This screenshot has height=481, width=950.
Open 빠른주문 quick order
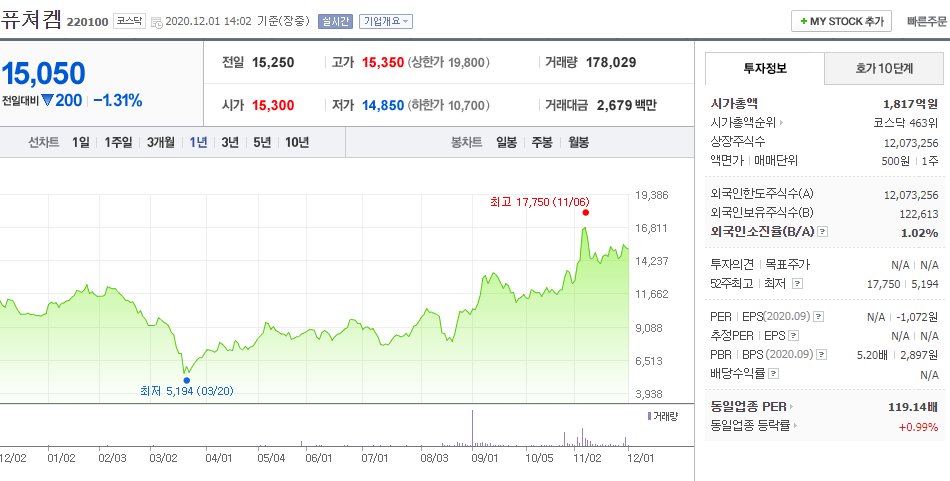[926, 21]
